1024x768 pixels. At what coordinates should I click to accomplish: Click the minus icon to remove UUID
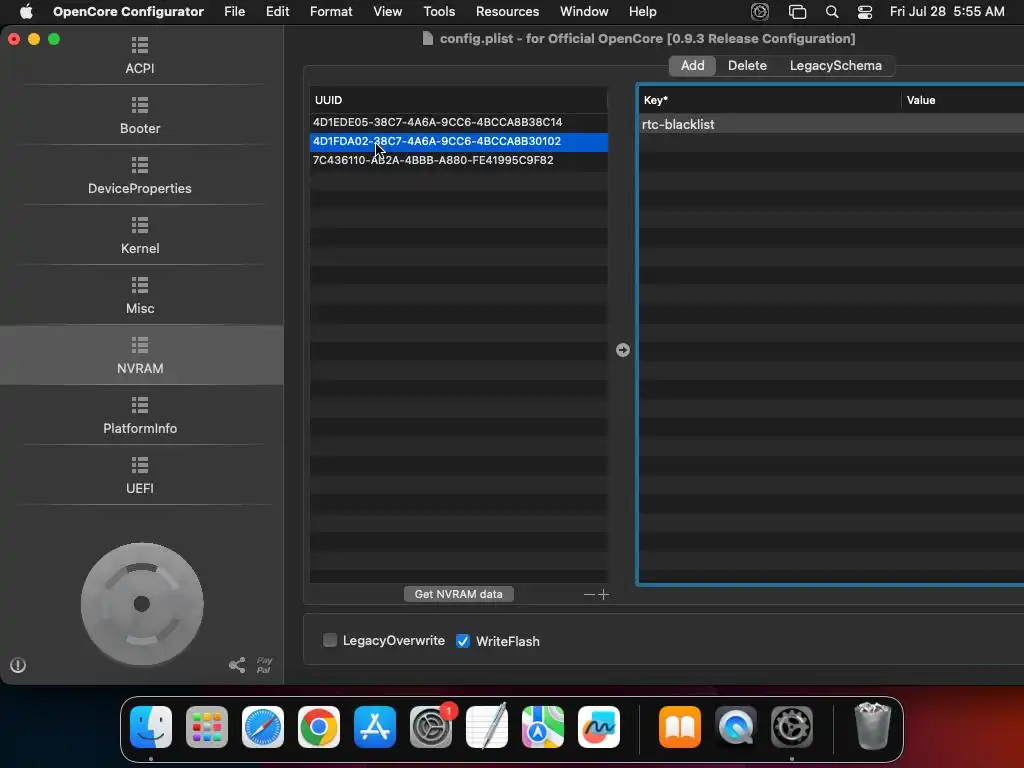(x=589, y=594)
